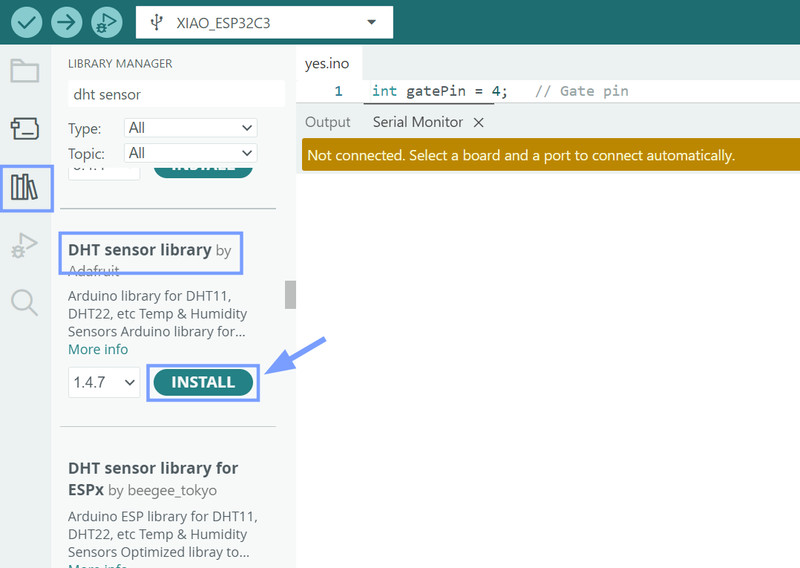Switch to the Output tab

tap(328, 122)
